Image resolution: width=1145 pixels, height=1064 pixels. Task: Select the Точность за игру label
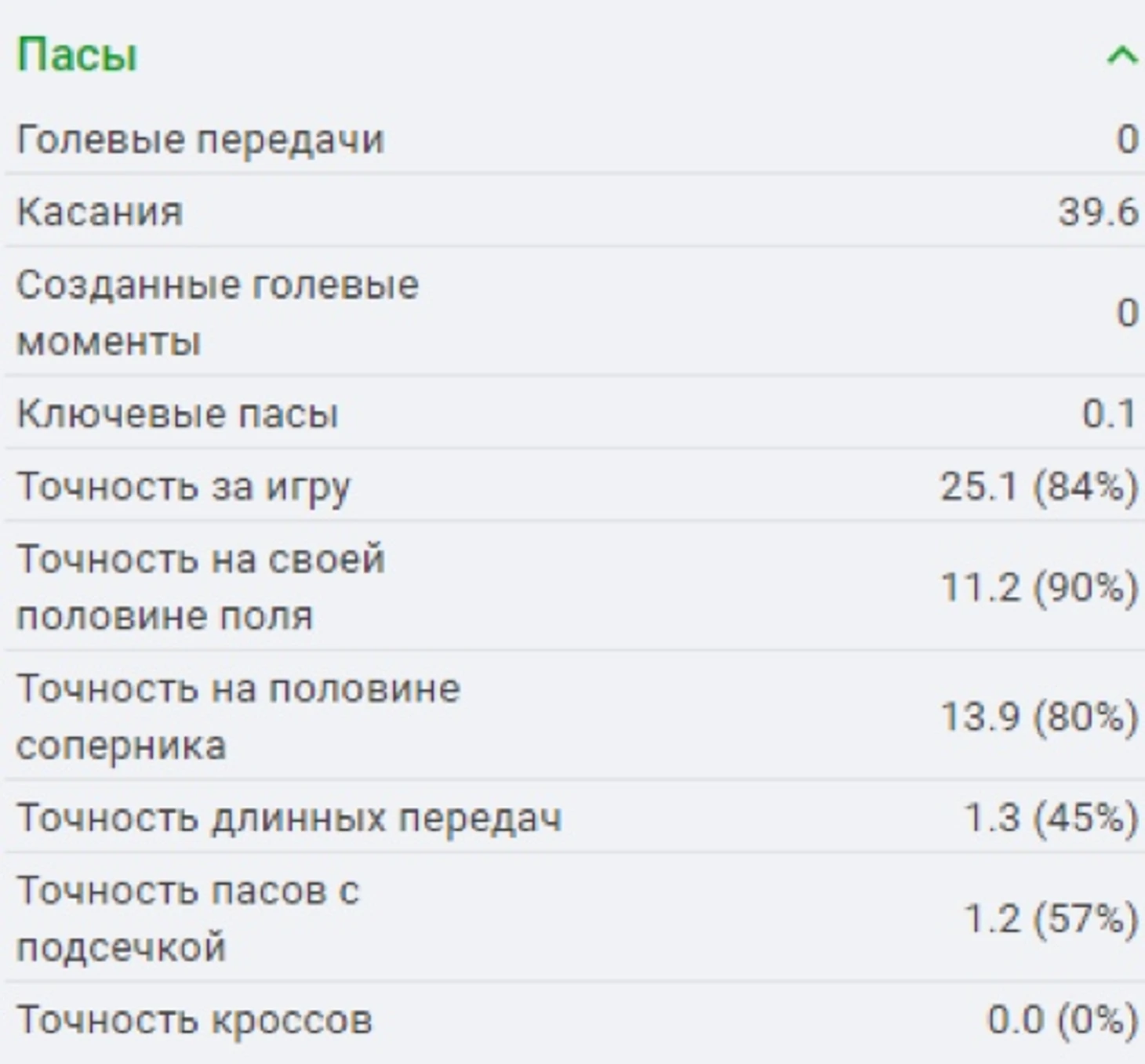(x=184, y=488)
